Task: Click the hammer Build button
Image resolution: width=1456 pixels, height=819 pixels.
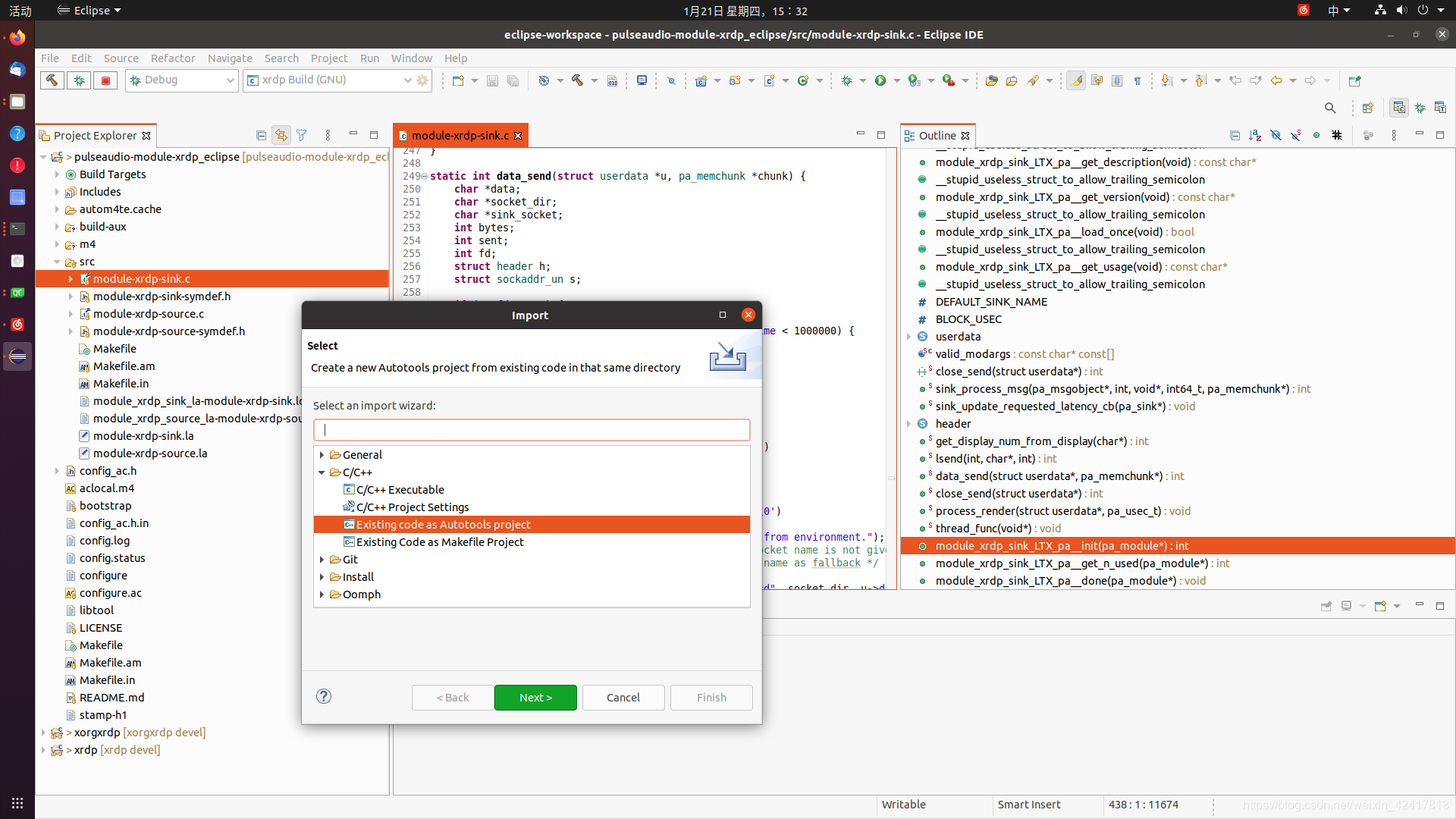Action: coord(52,80)
